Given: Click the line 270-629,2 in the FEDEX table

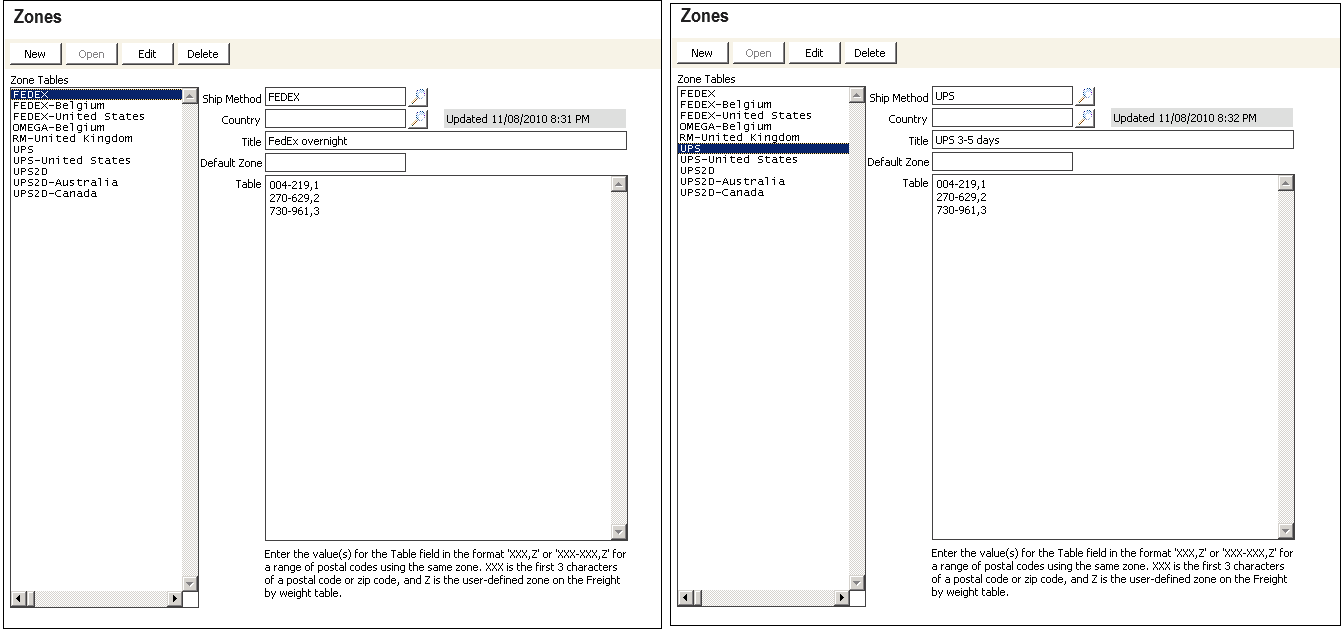Looking at the screenshot, I should pos(294,198).
